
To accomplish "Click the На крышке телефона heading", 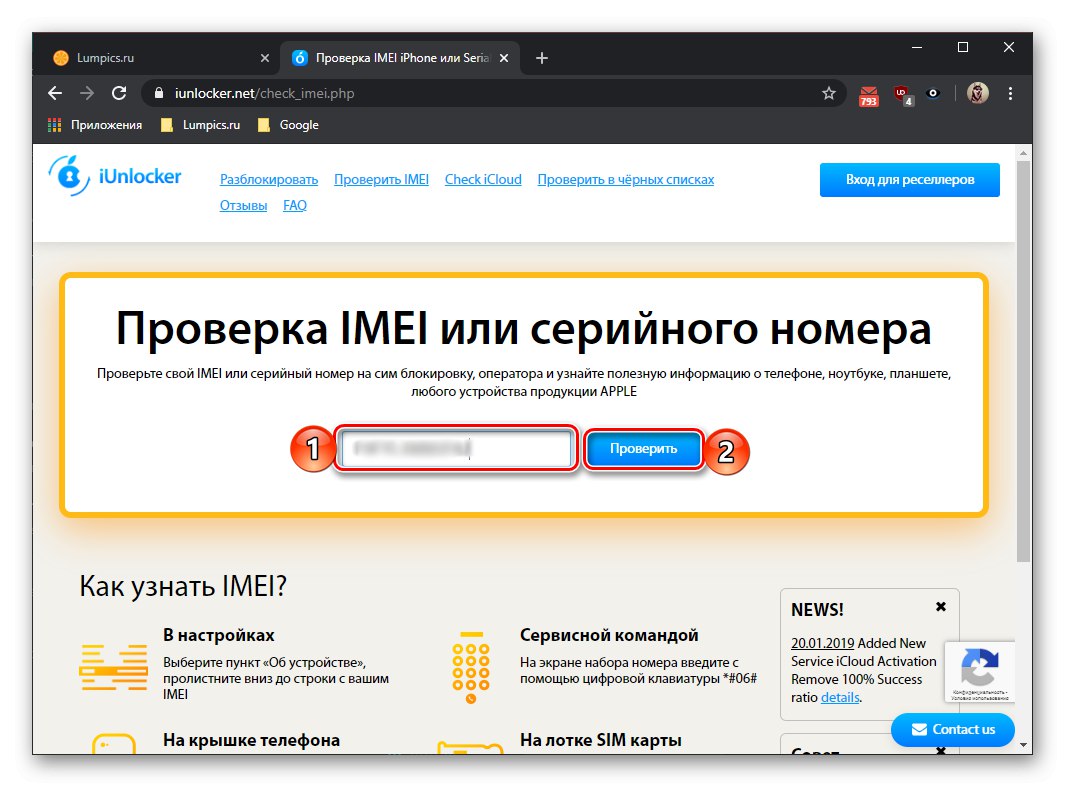I will coord(251,740).
